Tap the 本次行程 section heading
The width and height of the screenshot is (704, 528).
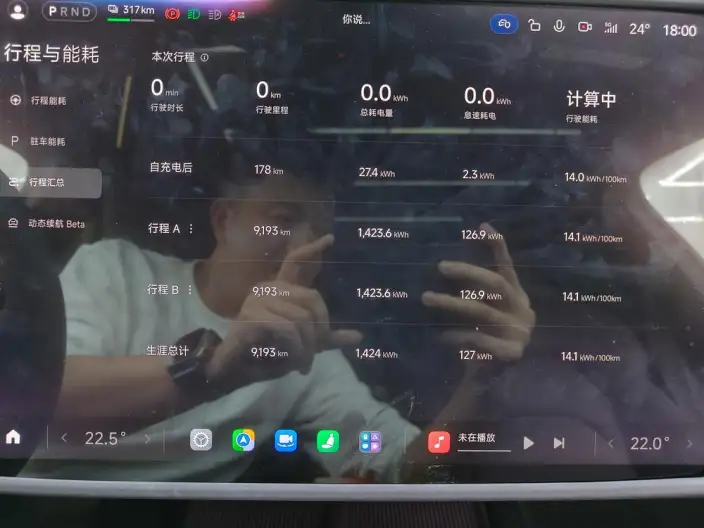pyautogui.click(x=173, y=57)
